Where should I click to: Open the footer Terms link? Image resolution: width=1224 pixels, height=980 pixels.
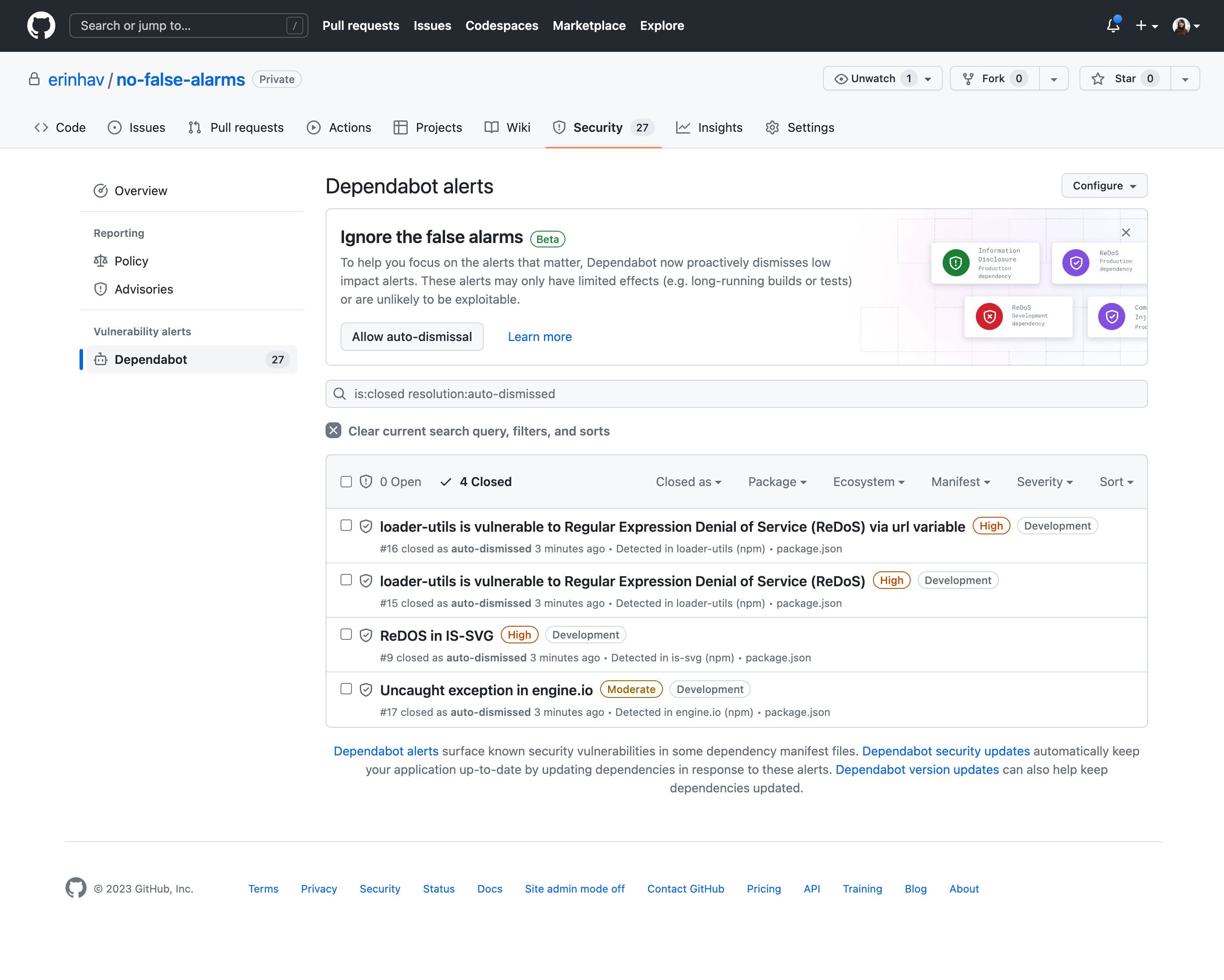click(263, 889)
